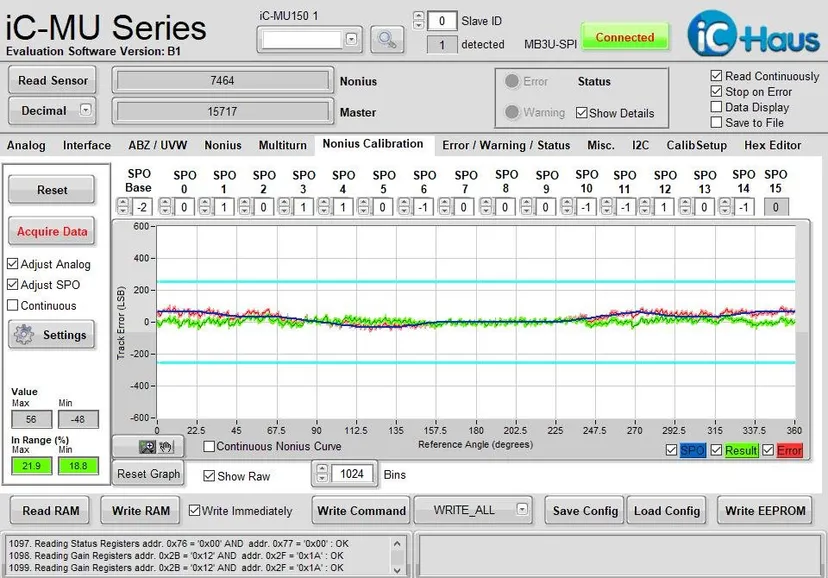Toggle Write Immediately checkbox
The height and width of the screenshot is (578, 828).
pos(194,510)
